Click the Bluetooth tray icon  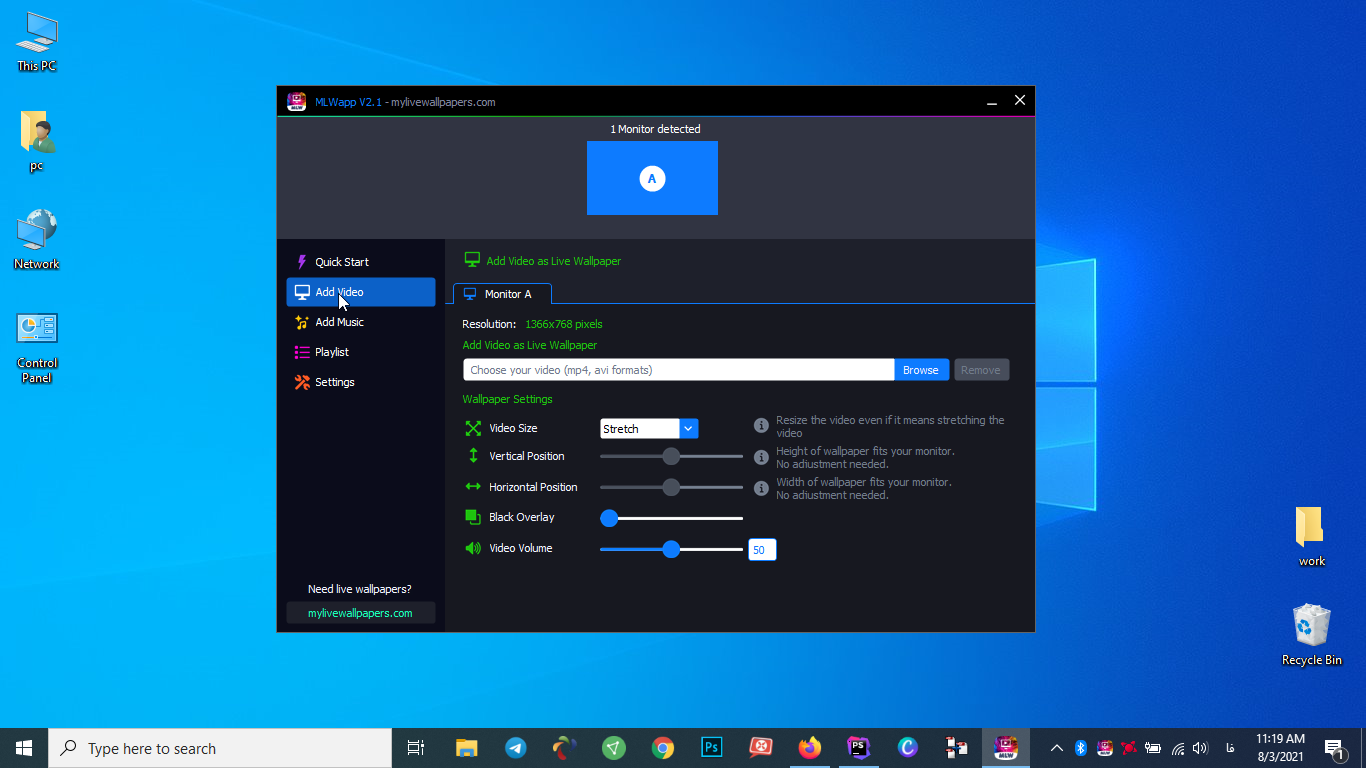pyautogui.click(x=1081, y=748)
